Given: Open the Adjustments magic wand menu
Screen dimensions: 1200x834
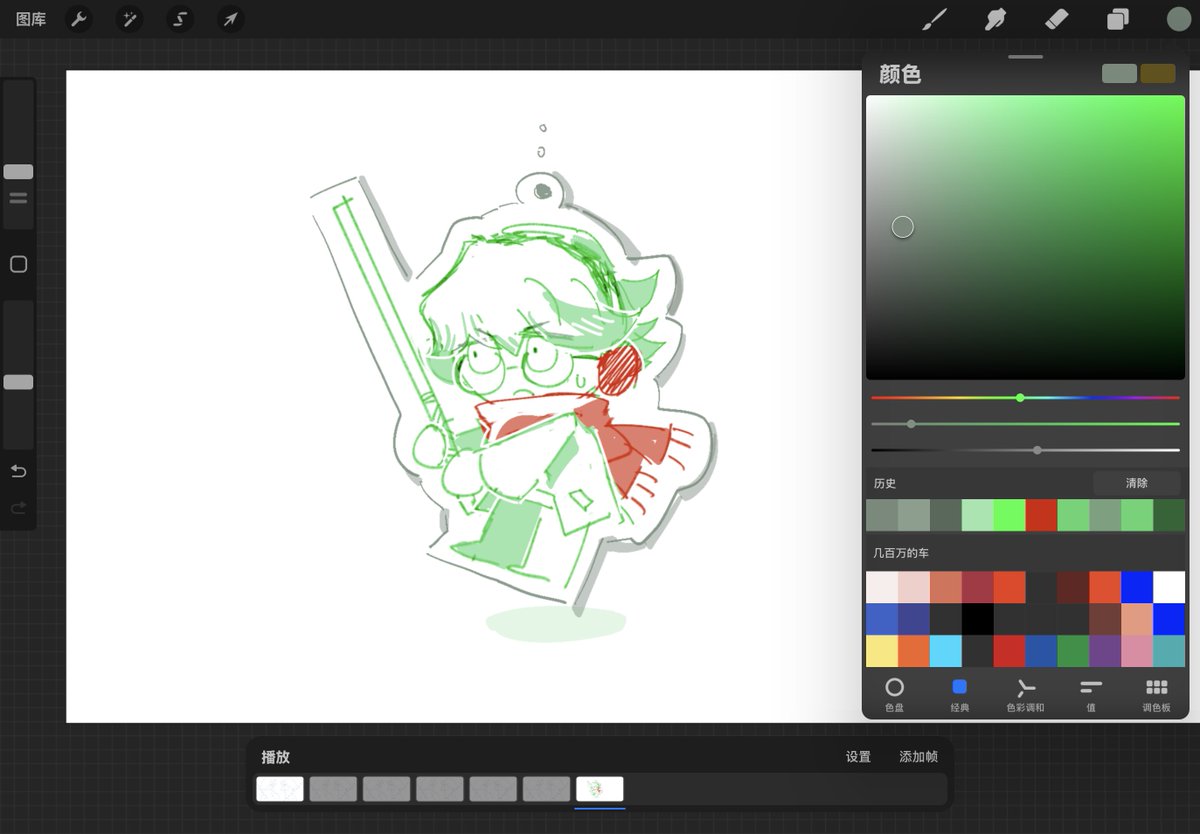Looking at the screenshot, I should coord(129,19).
